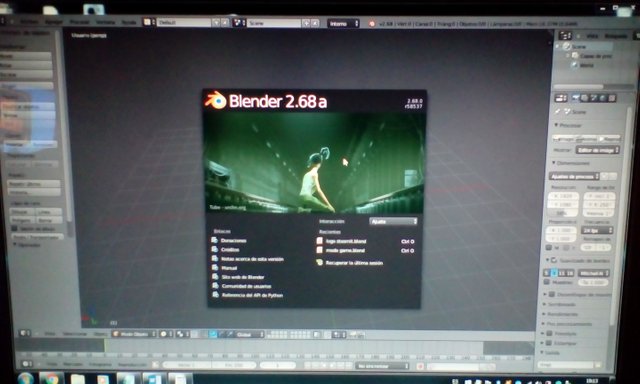Image resolution: width=640 pixels, height=384 pixels.
Task: Click the timeline start frame field
Action: 186,365
